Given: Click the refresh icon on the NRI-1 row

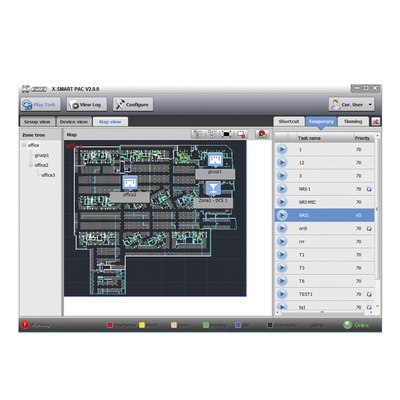Looking at the screenshot, I should [369, 189].
